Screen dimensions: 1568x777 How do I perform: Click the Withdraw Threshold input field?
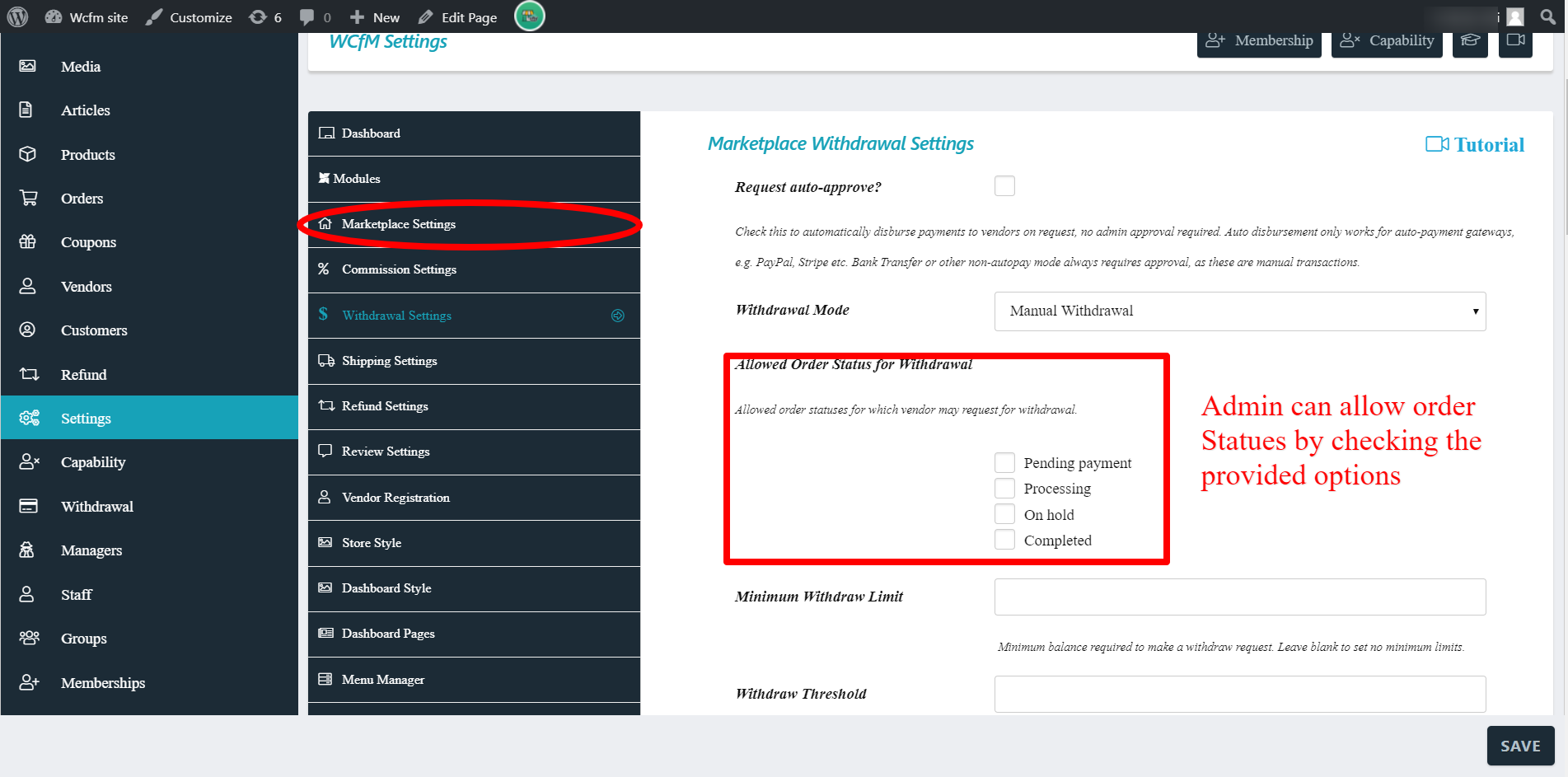point(1240,694)
